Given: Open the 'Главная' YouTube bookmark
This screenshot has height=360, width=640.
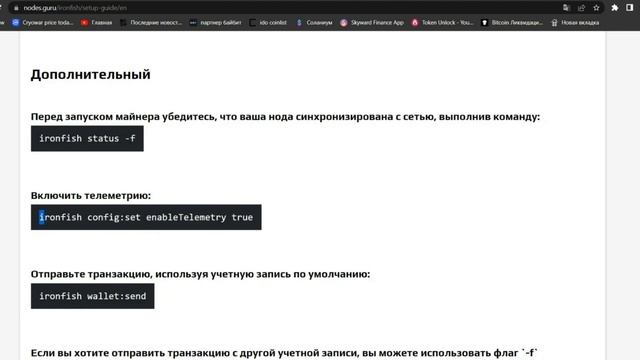Looking at the screenshot, I should point(97,22).
